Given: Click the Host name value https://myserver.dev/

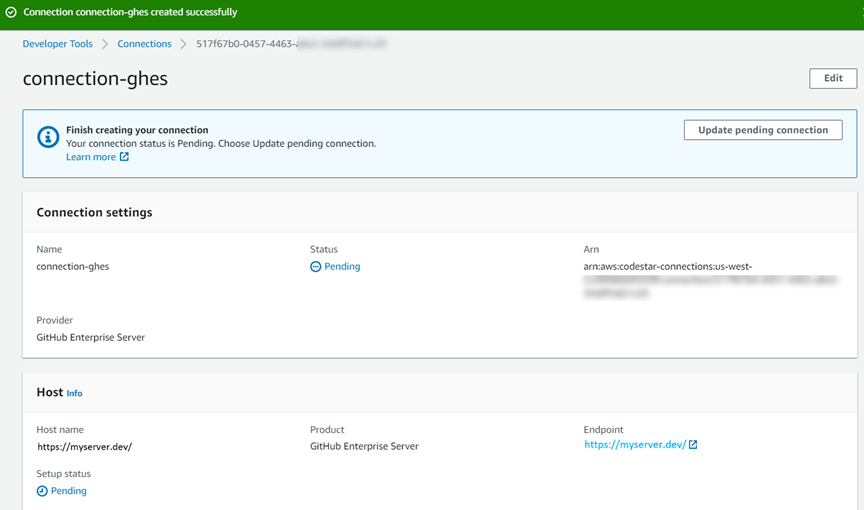Looking at the screenshot, I should (84, 447).
